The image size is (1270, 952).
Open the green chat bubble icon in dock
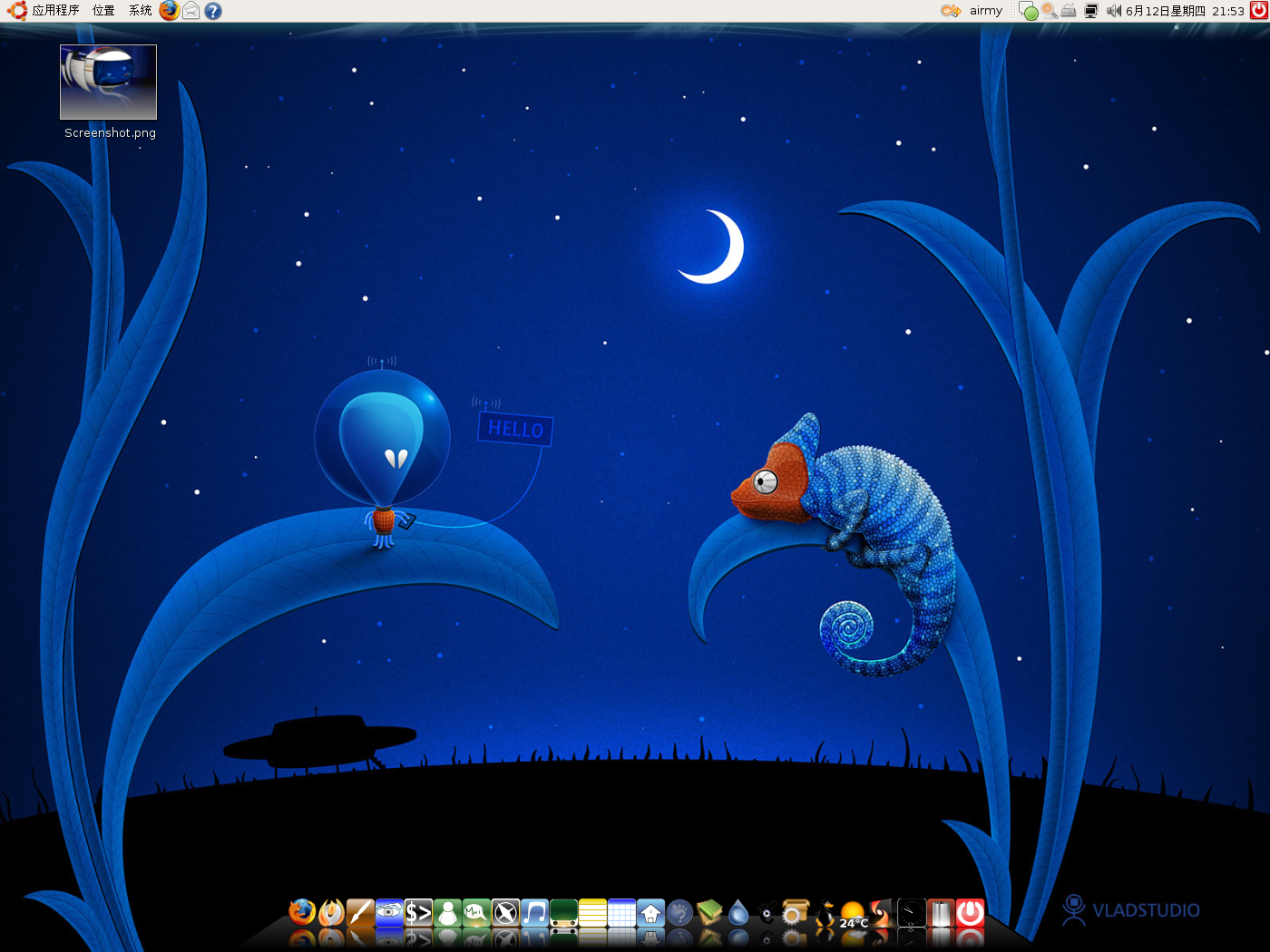click(476, 912)
